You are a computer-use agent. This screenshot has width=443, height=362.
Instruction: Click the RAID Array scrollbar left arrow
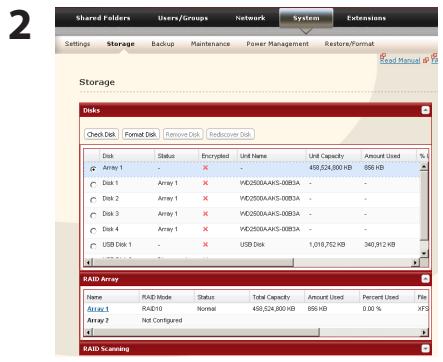click(88, 332)
